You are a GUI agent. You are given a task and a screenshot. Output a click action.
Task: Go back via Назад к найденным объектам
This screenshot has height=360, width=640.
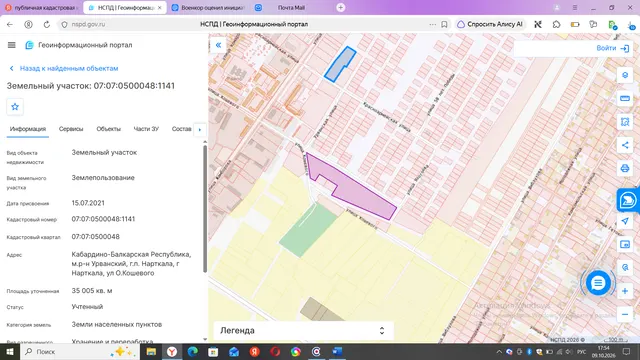(64, 69)
